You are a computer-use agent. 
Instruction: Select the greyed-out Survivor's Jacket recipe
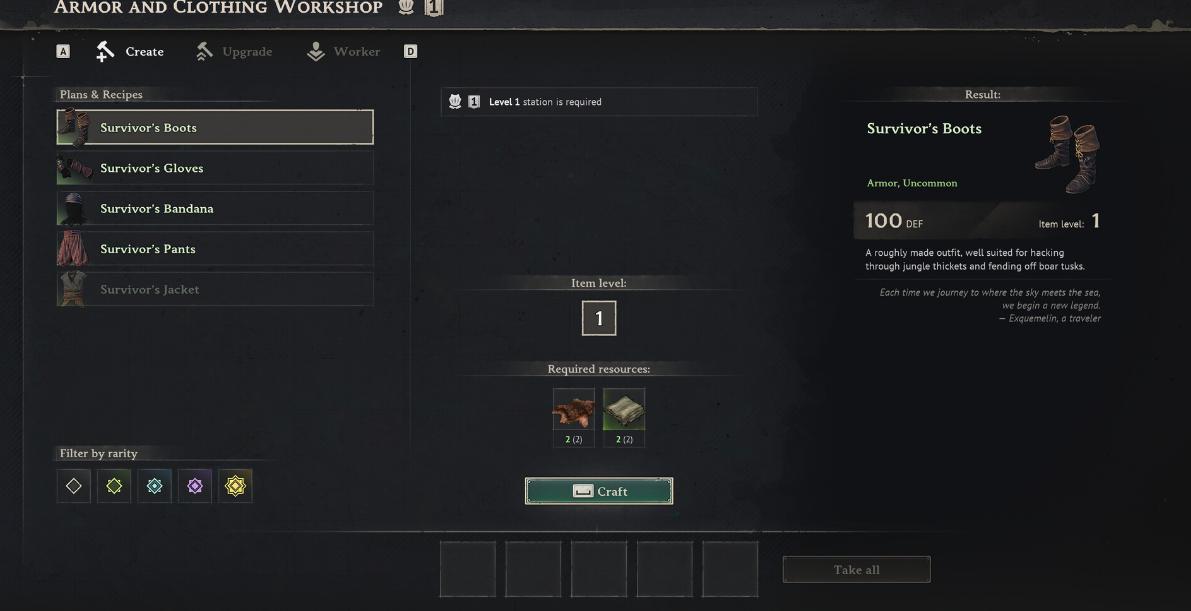[x=215, y=290]
